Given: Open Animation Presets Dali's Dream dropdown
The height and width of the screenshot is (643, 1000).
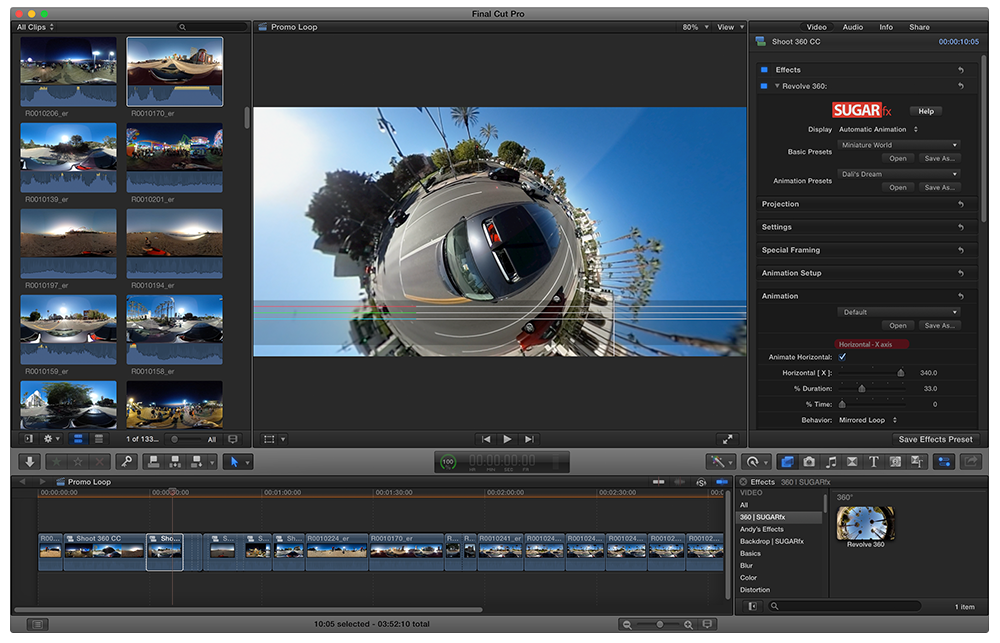Looking at the screenshot, I should coord(898,174).
